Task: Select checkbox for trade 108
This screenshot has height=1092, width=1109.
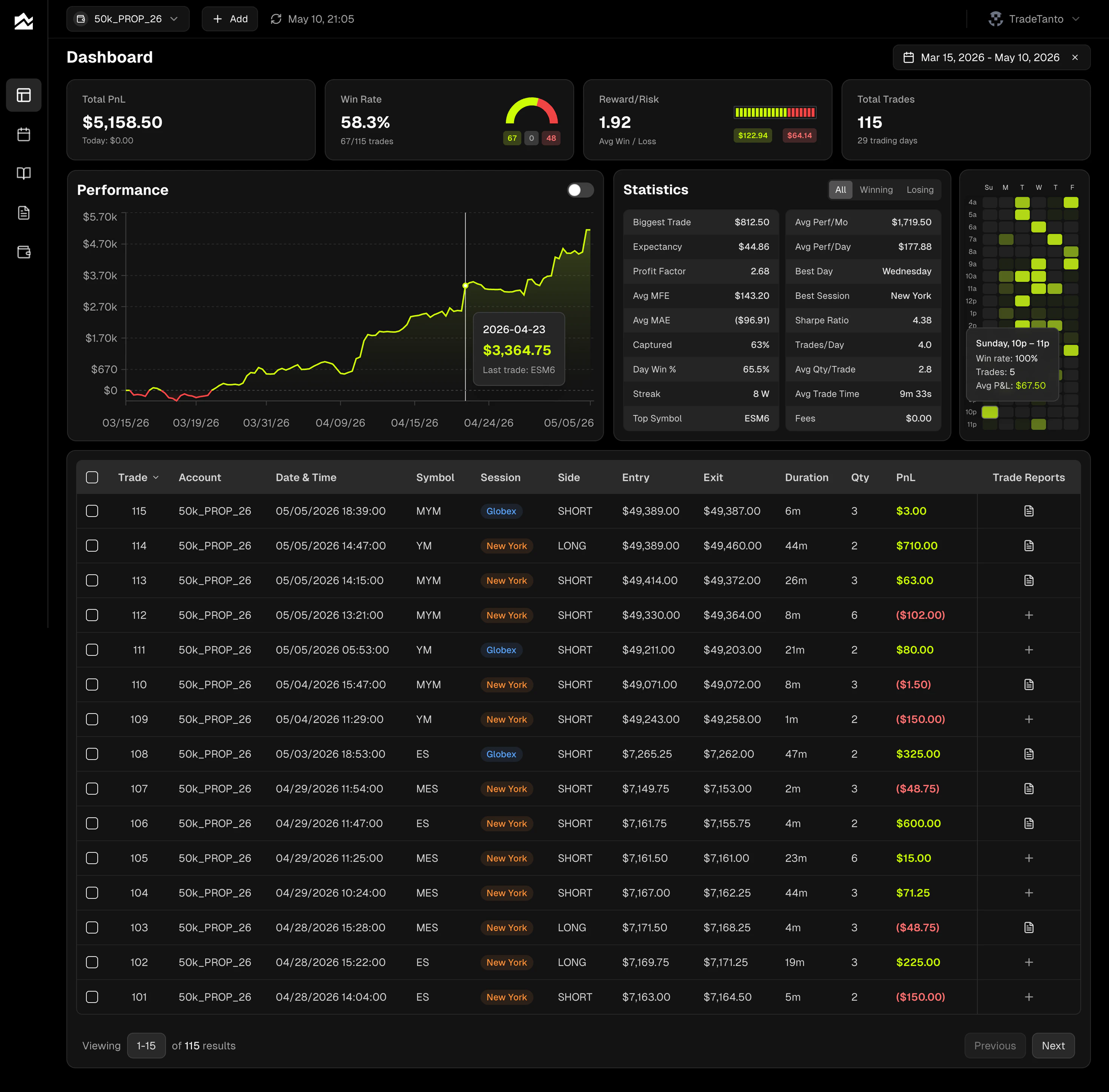Action: (x=92, y=754)
